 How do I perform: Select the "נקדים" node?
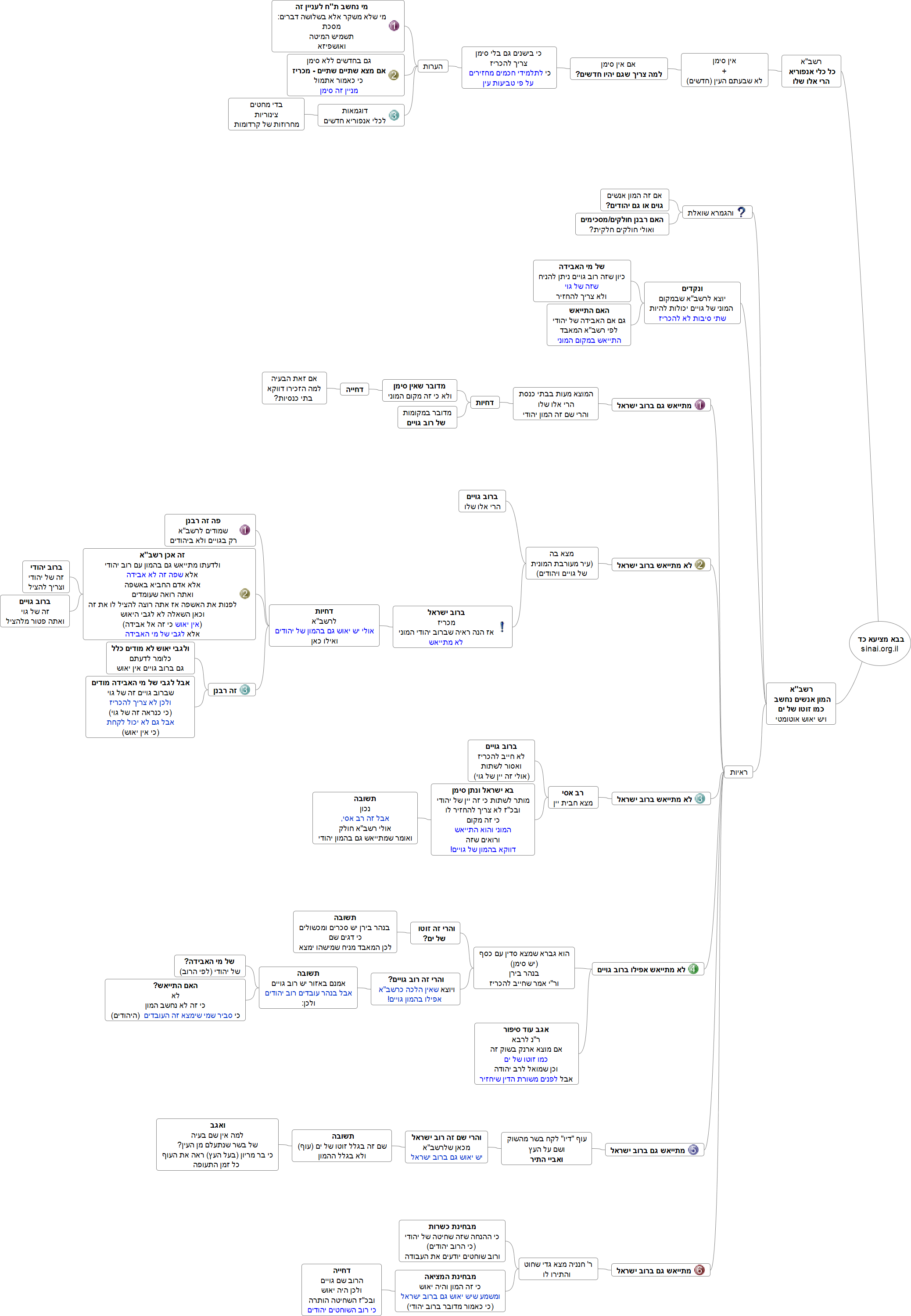(x=692, y=303)
